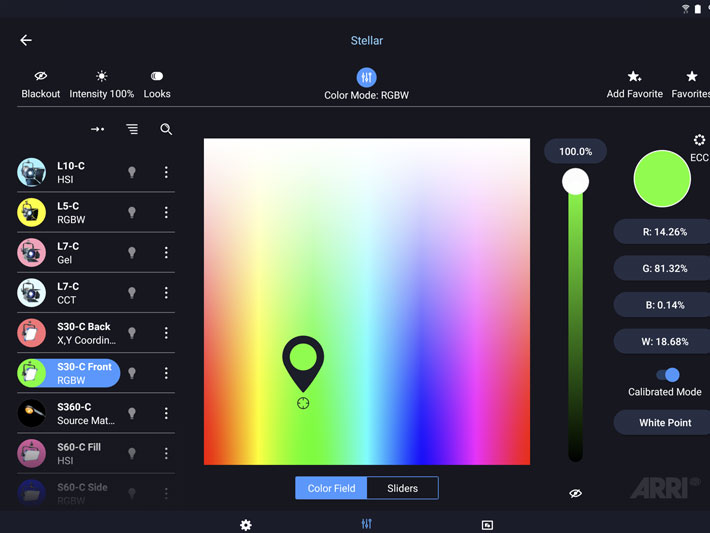Select the S60-C Fill HSI fixture
710x533 pixels.
[68, 453]
